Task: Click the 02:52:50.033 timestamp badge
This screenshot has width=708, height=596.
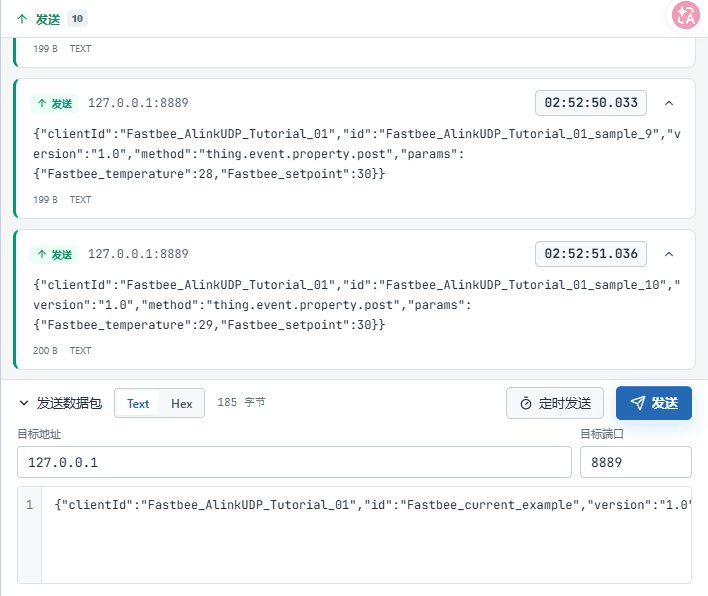Action: tap(591, 103)
